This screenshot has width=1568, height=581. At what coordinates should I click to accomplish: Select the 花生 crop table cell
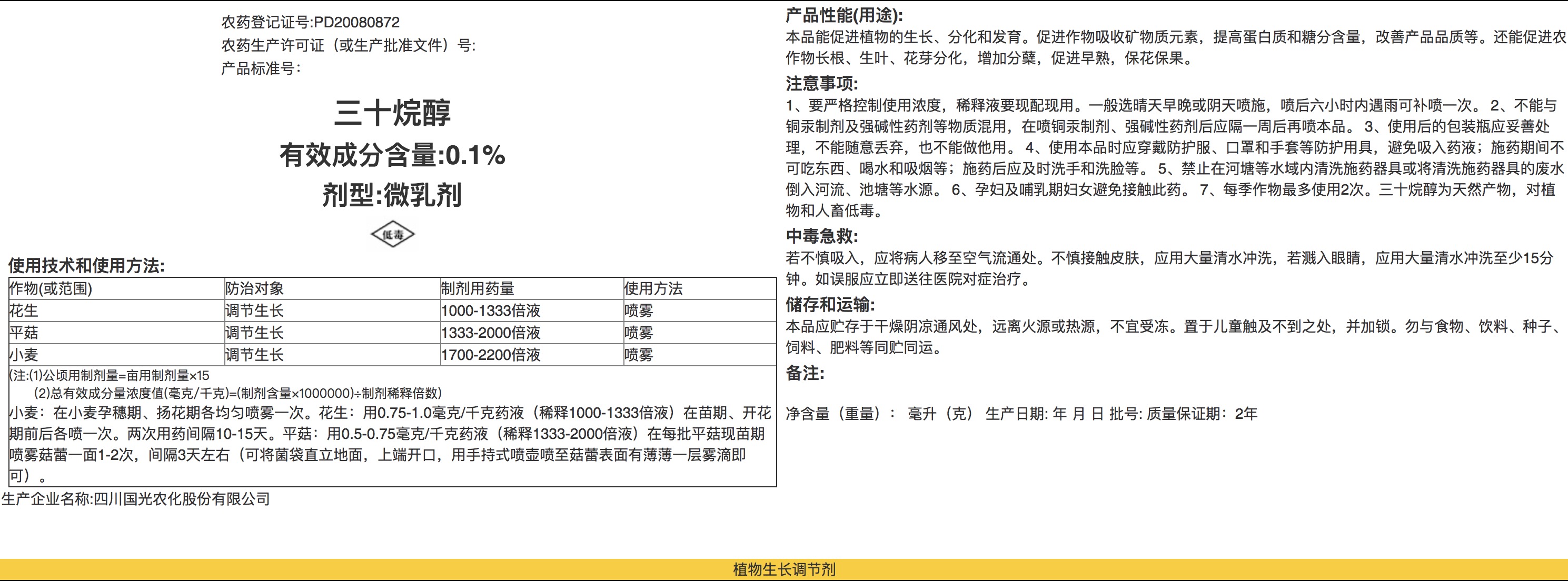[x=24, y=310]
